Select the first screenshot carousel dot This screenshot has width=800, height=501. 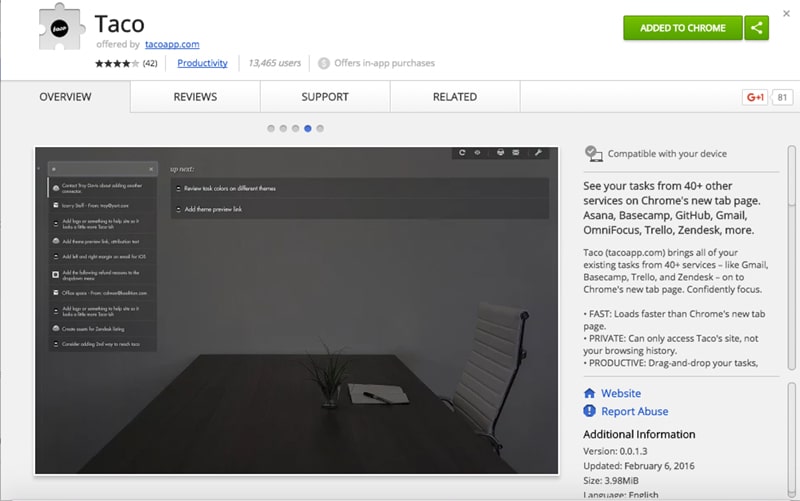click(271, 128)
